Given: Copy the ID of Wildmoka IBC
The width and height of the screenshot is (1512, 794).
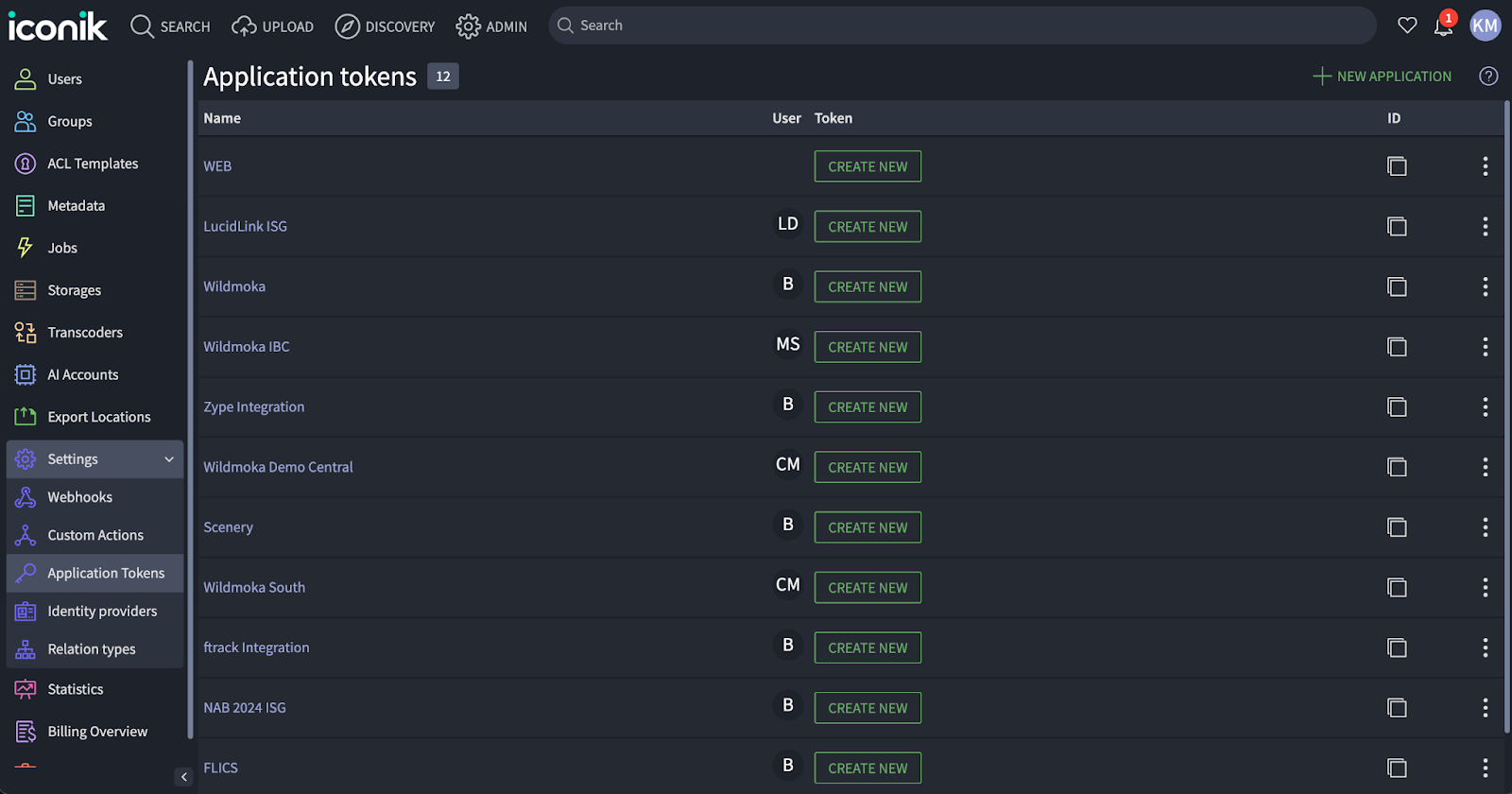Looking at the screenshot, I should click(1397, 347).
